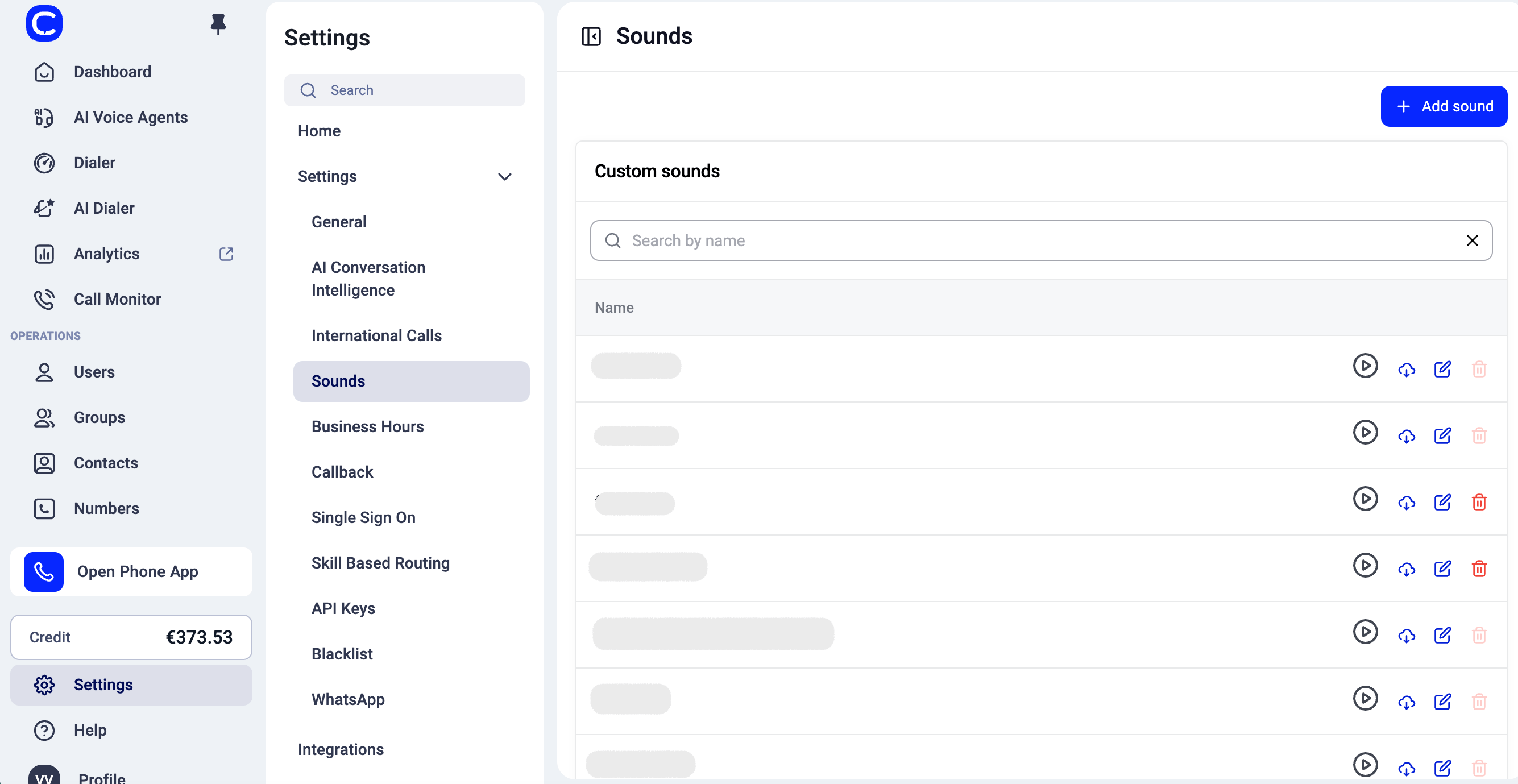Play the first custom sound
The image size is (1518, 784).
click(x=1365, y=366)
